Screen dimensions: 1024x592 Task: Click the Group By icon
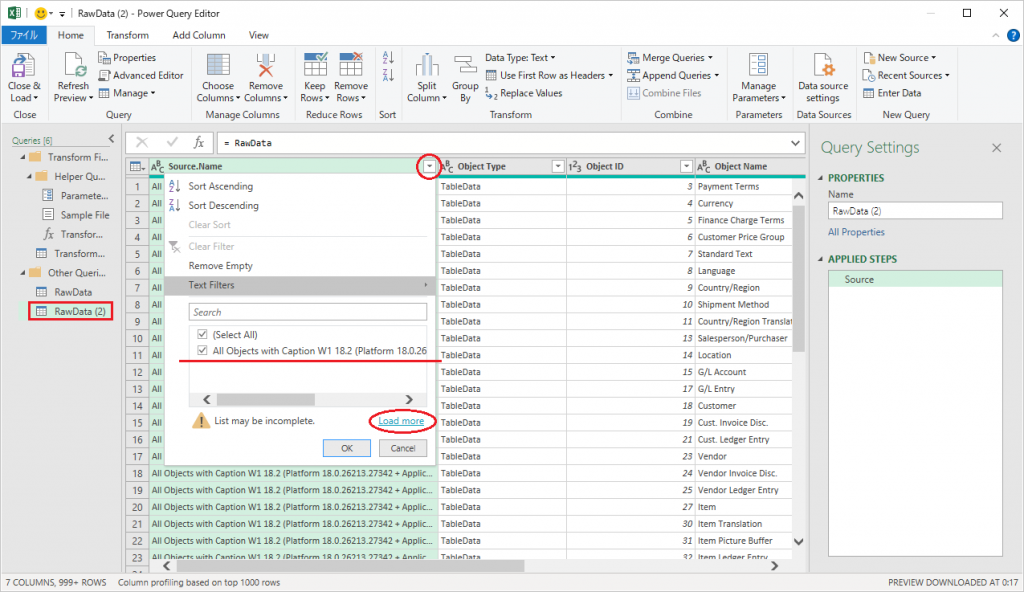(465, 66)
